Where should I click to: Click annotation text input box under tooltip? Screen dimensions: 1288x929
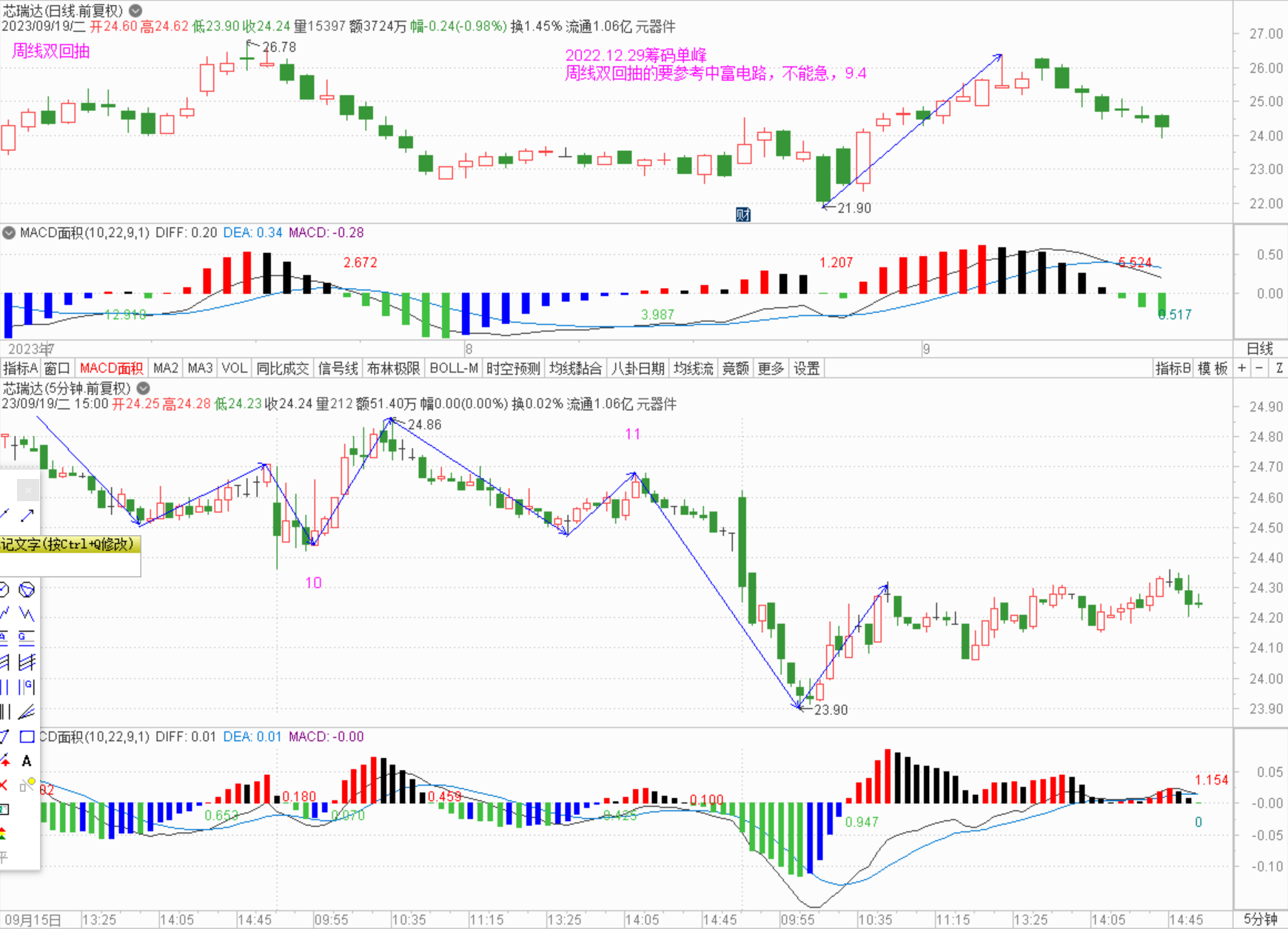point(70,566)
